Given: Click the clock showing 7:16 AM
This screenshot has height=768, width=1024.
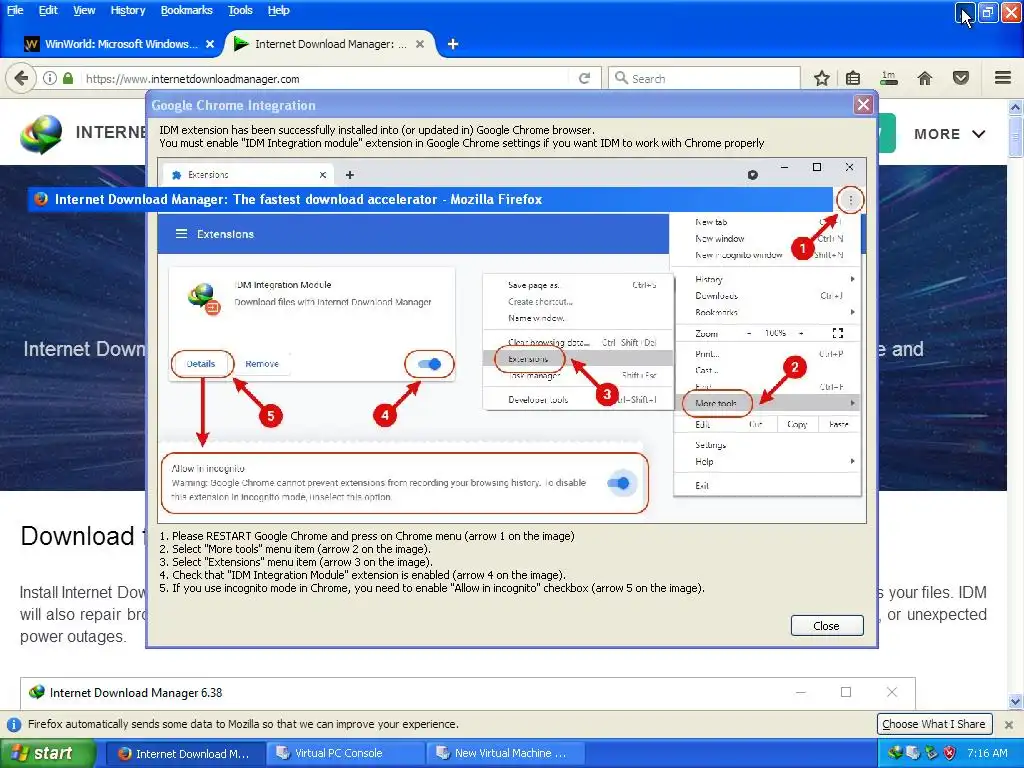Looking at the screenshot, I should [987, 753].
